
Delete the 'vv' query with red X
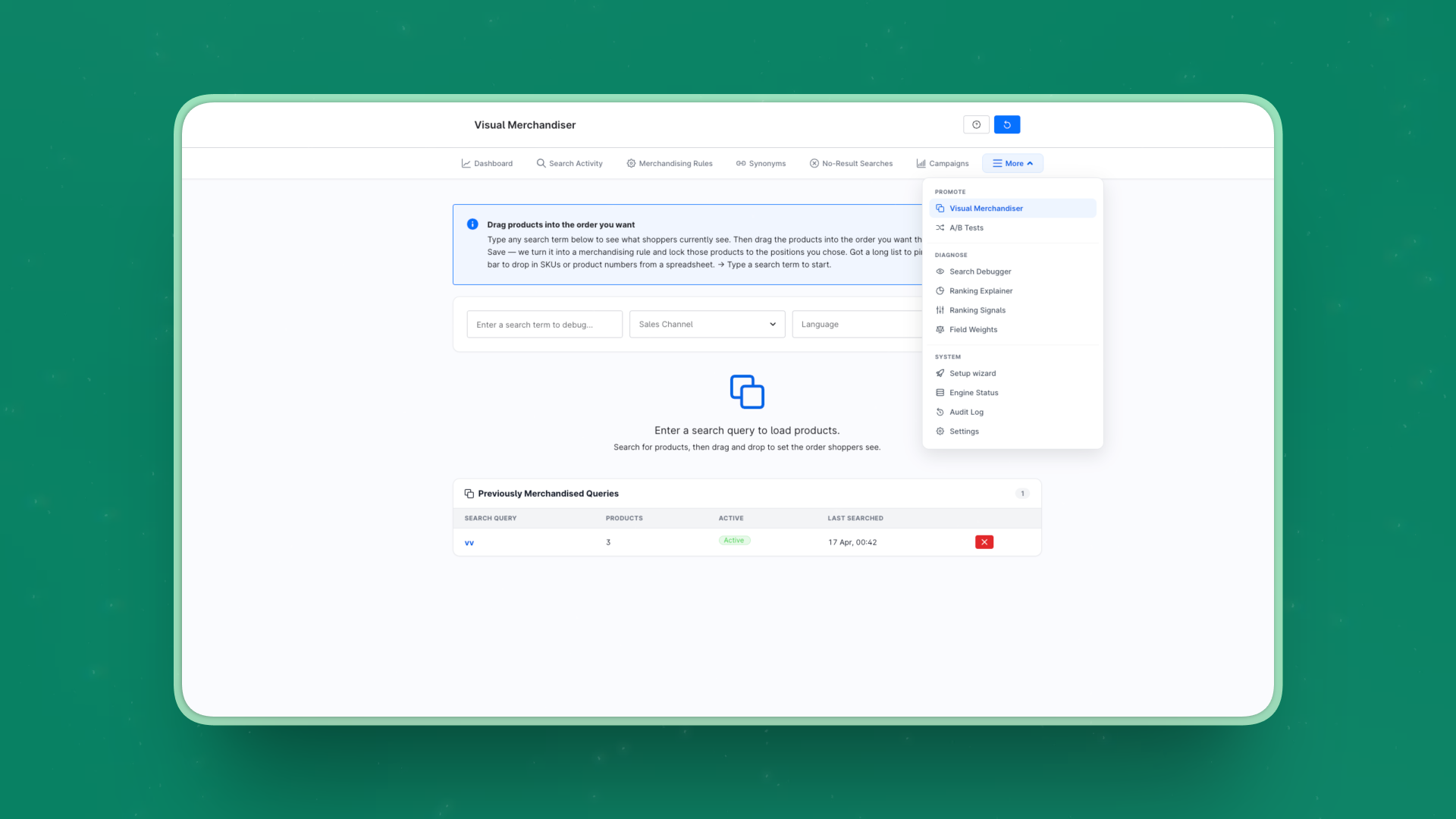tap(984, 541)
